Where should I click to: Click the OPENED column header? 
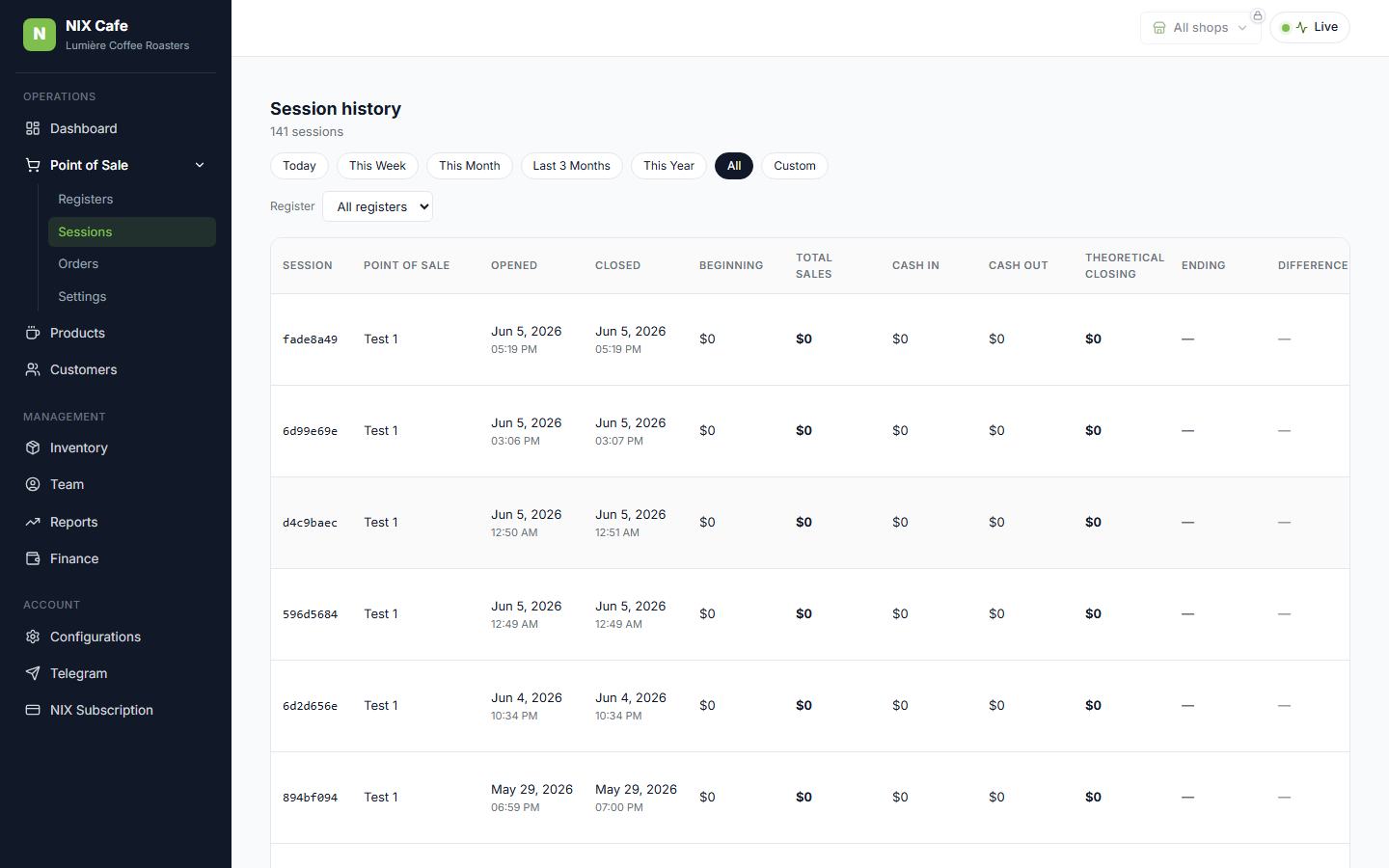[514, 265]
